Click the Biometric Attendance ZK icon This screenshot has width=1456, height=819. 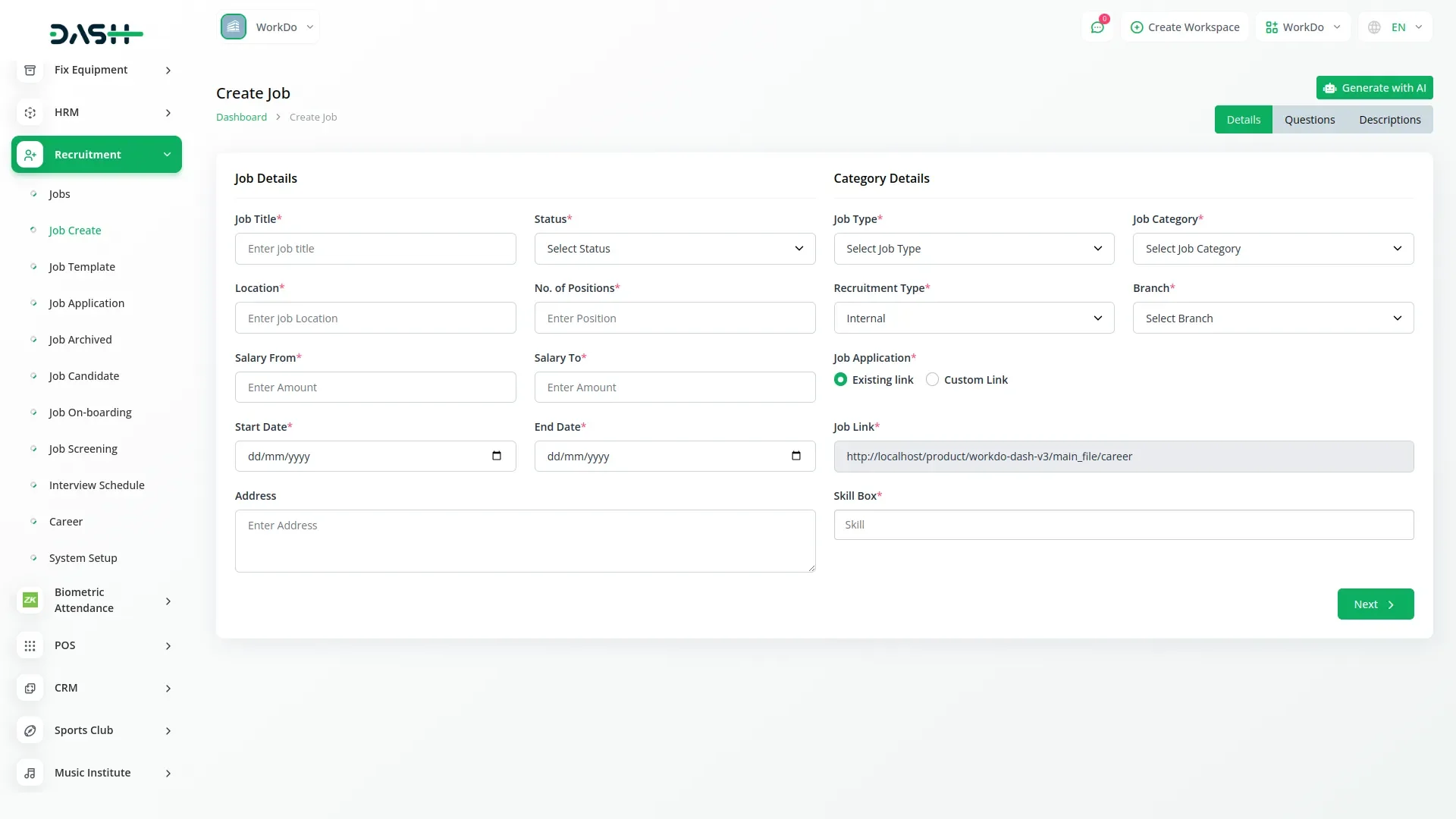[30, 600]
